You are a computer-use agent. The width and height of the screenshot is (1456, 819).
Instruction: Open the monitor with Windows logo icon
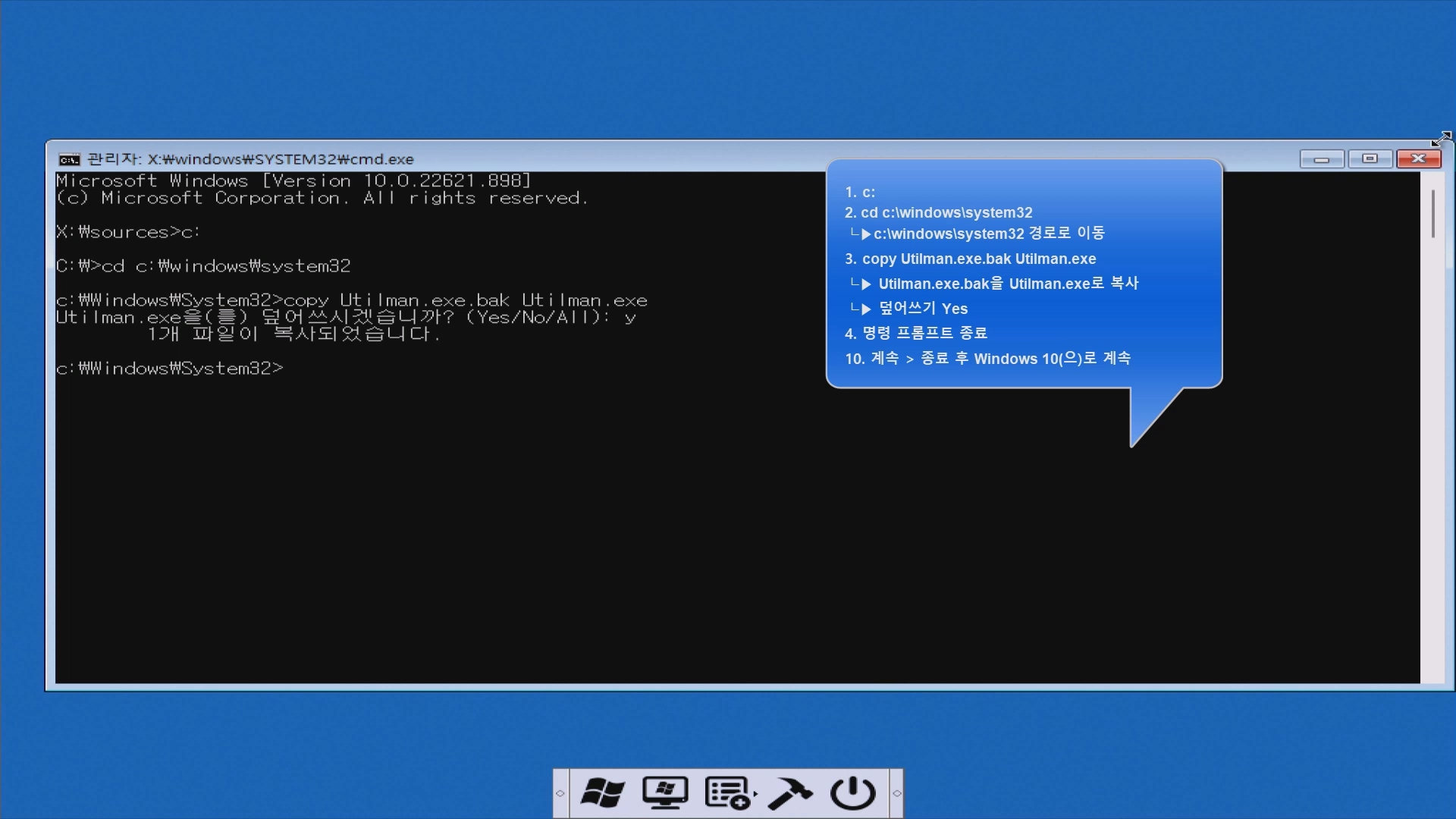tap(665, 793)
